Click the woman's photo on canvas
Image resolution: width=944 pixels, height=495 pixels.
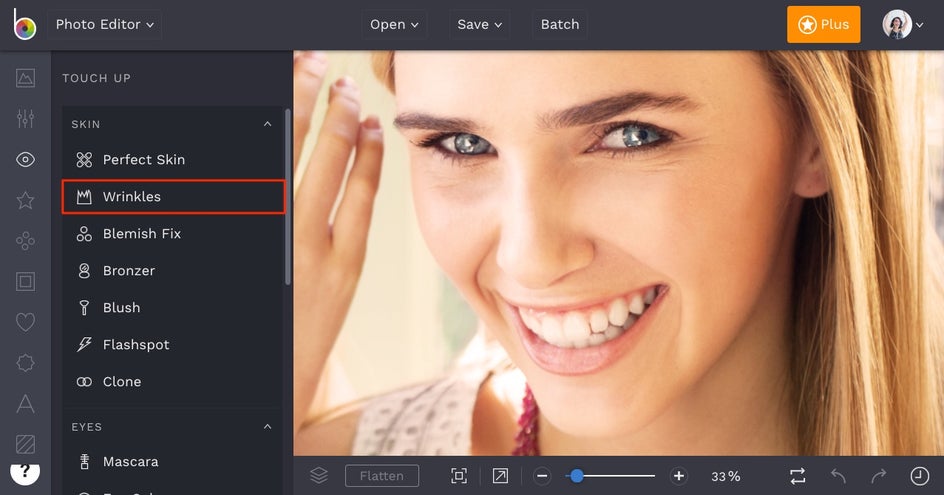(x=618, y=253)
